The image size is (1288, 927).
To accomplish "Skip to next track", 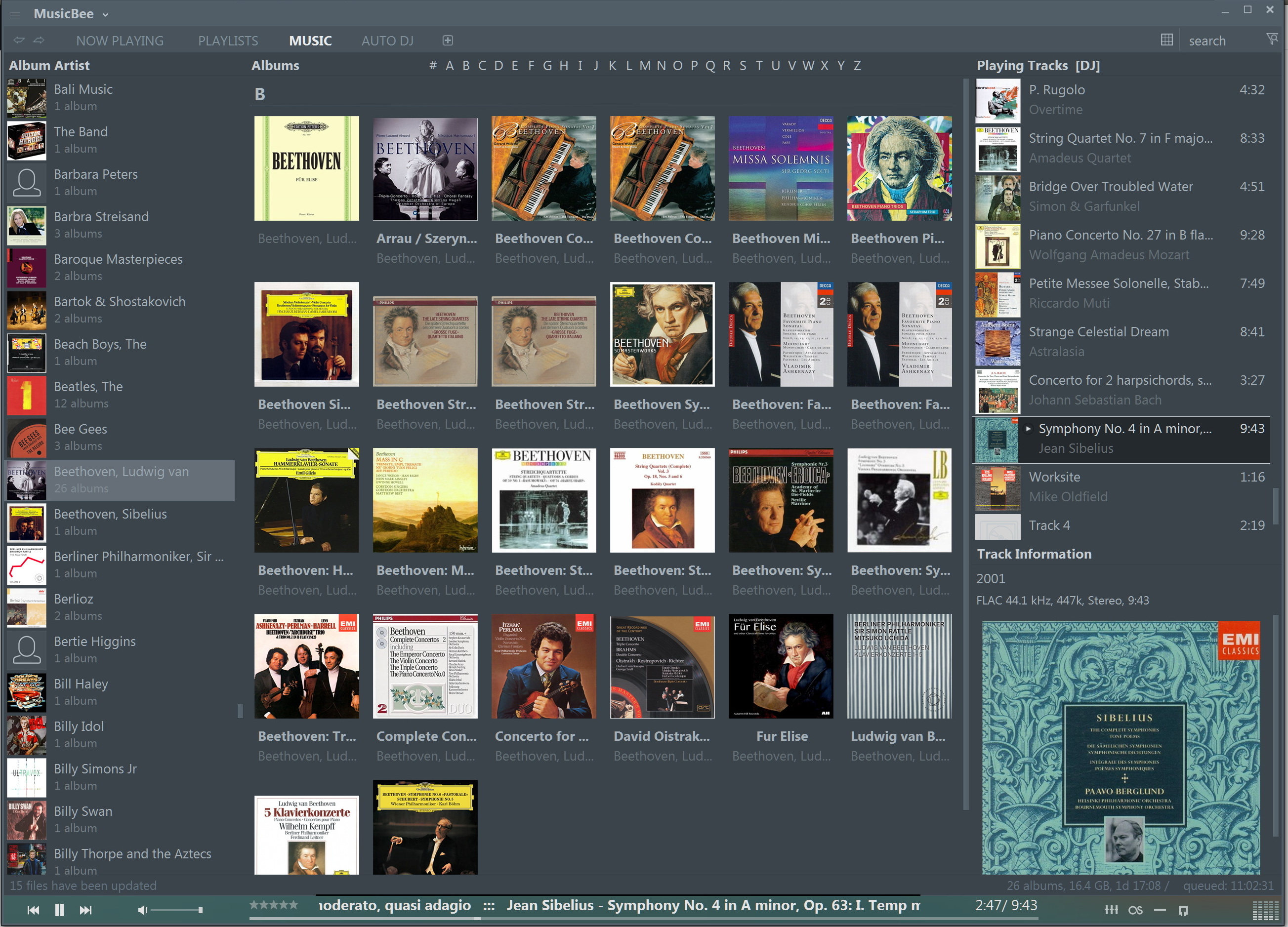I will (x=86, y=910).
